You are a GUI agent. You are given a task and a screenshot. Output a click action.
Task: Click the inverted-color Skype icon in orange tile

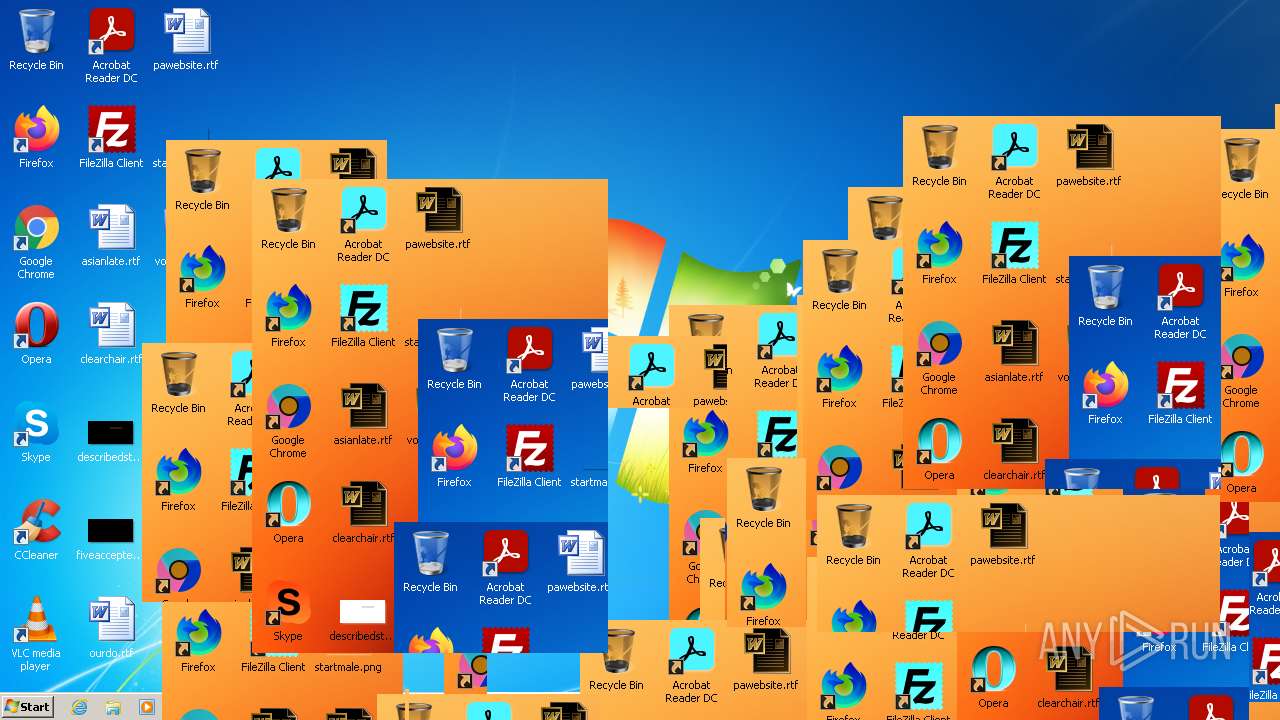point(288,611)
